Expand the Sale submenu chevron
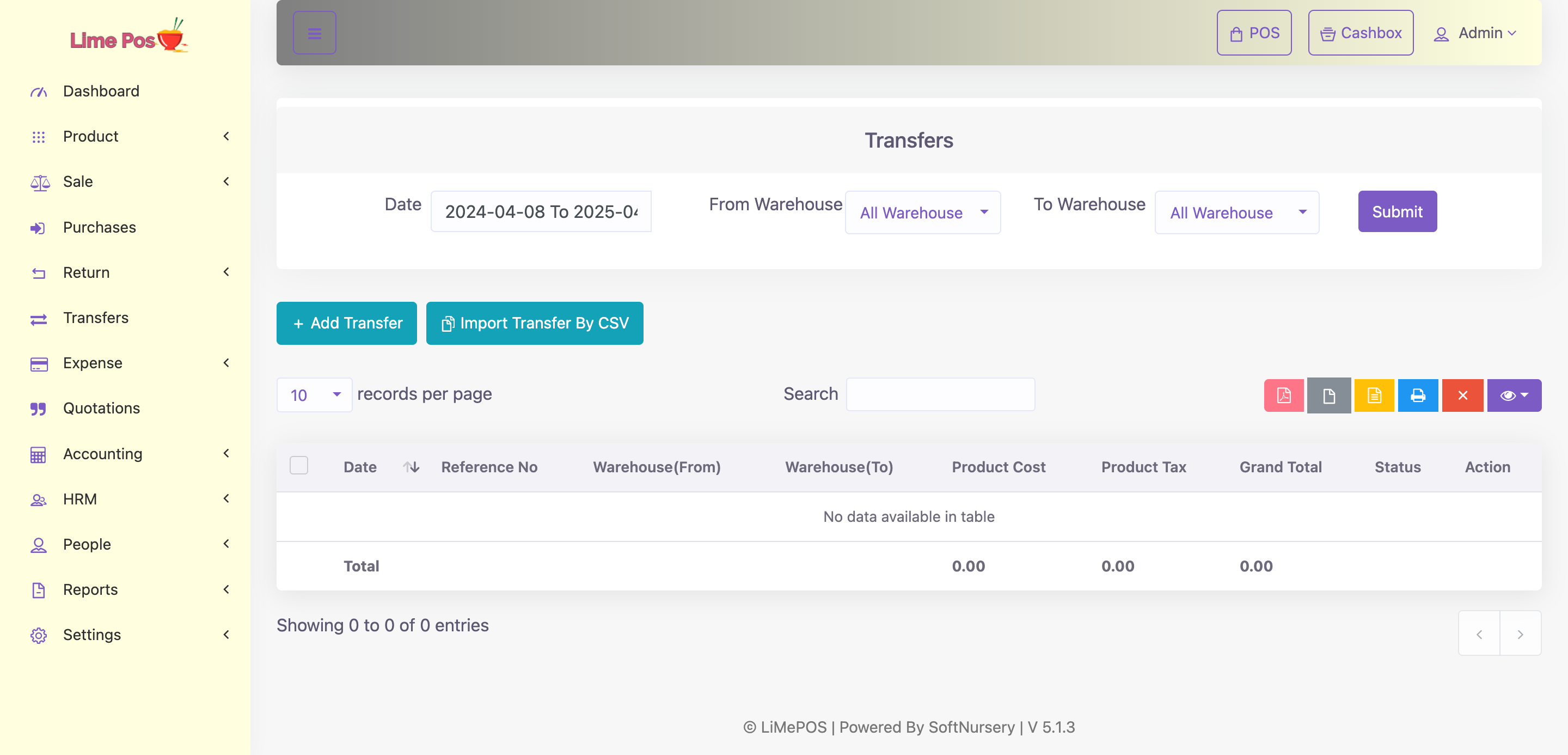The width and height of the screenshot is (1568, 755). 226,181
